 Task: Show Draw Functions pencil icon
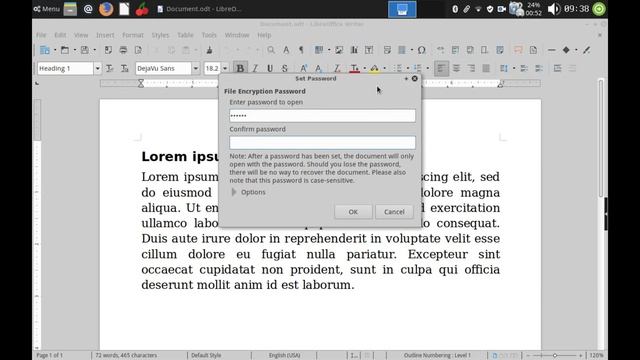point(587,50)
